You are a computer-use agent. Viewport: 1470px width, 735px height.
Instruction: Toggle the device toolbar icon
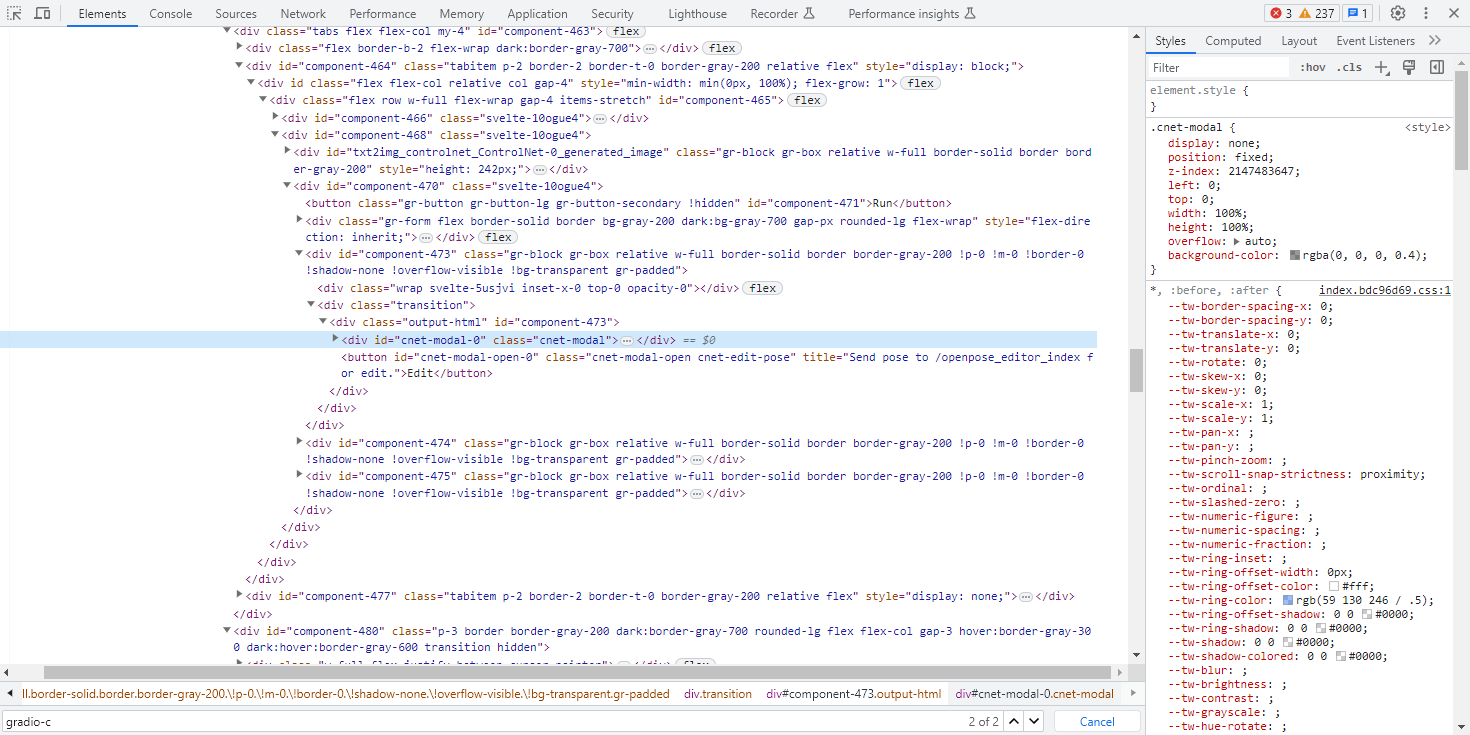point(40,13)
